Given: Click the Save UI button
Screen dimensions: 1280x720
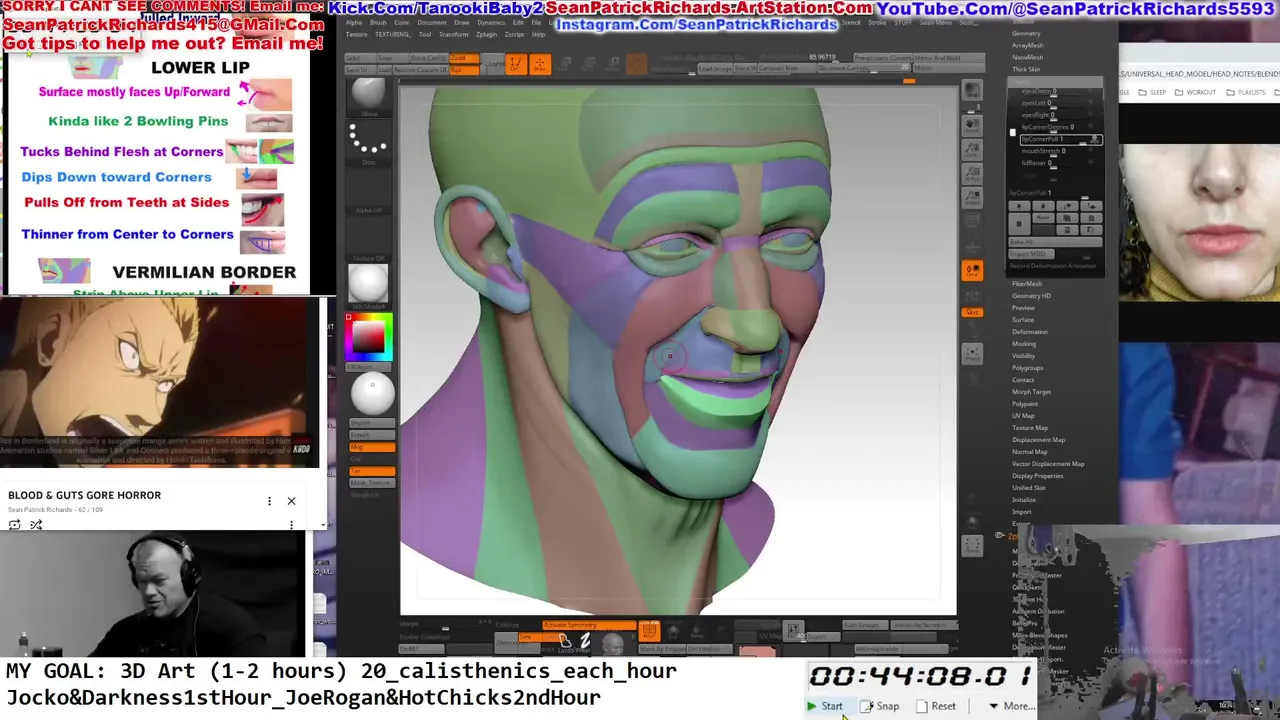Looking at the screenshot, I should coord(360,70).
